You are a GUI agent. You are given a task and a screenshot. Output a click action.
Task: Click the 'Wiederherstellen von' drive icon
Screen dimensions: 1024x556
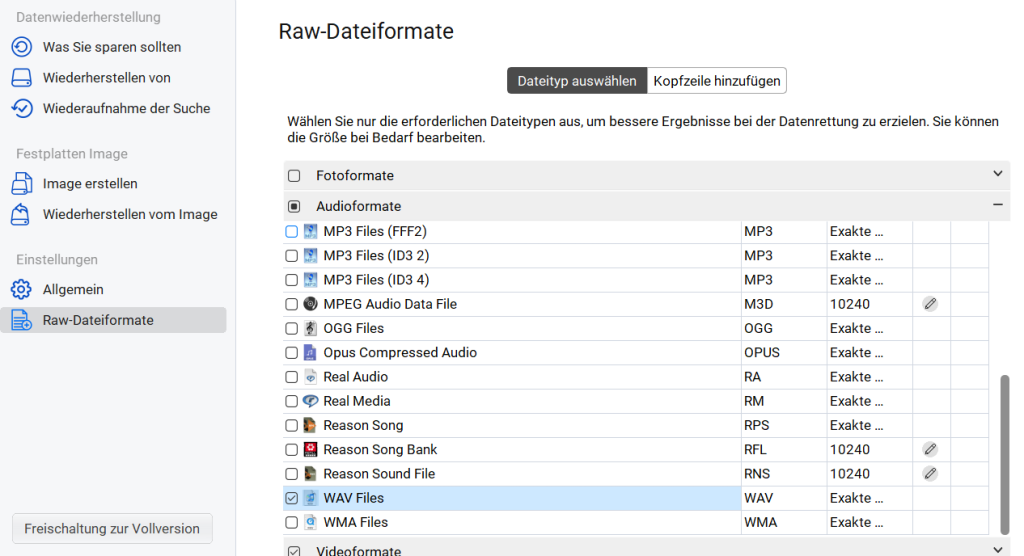tap(22, 78)
